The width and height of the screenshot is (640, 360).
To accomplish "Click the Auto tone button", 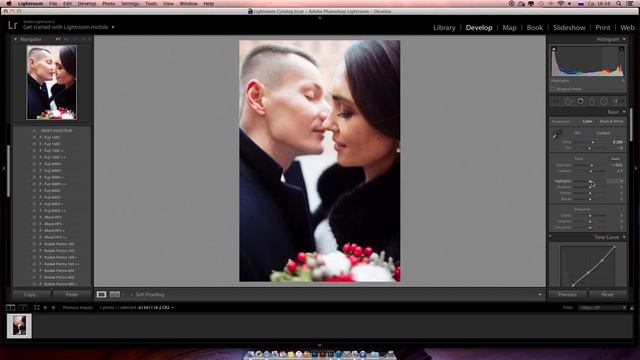I will 616,158.
